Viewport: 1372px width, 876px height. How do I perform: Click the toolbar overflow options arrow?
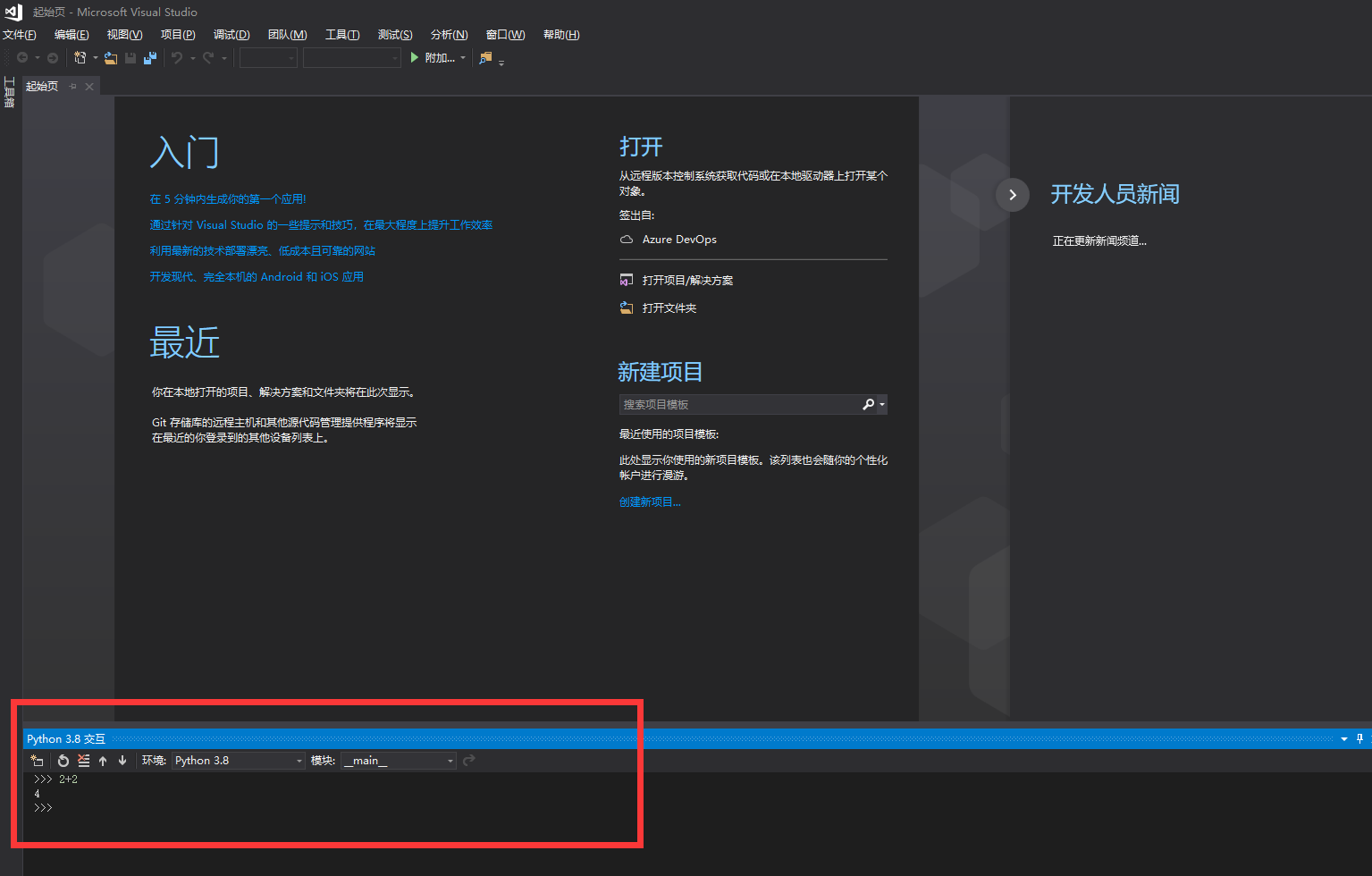[501, 62]
